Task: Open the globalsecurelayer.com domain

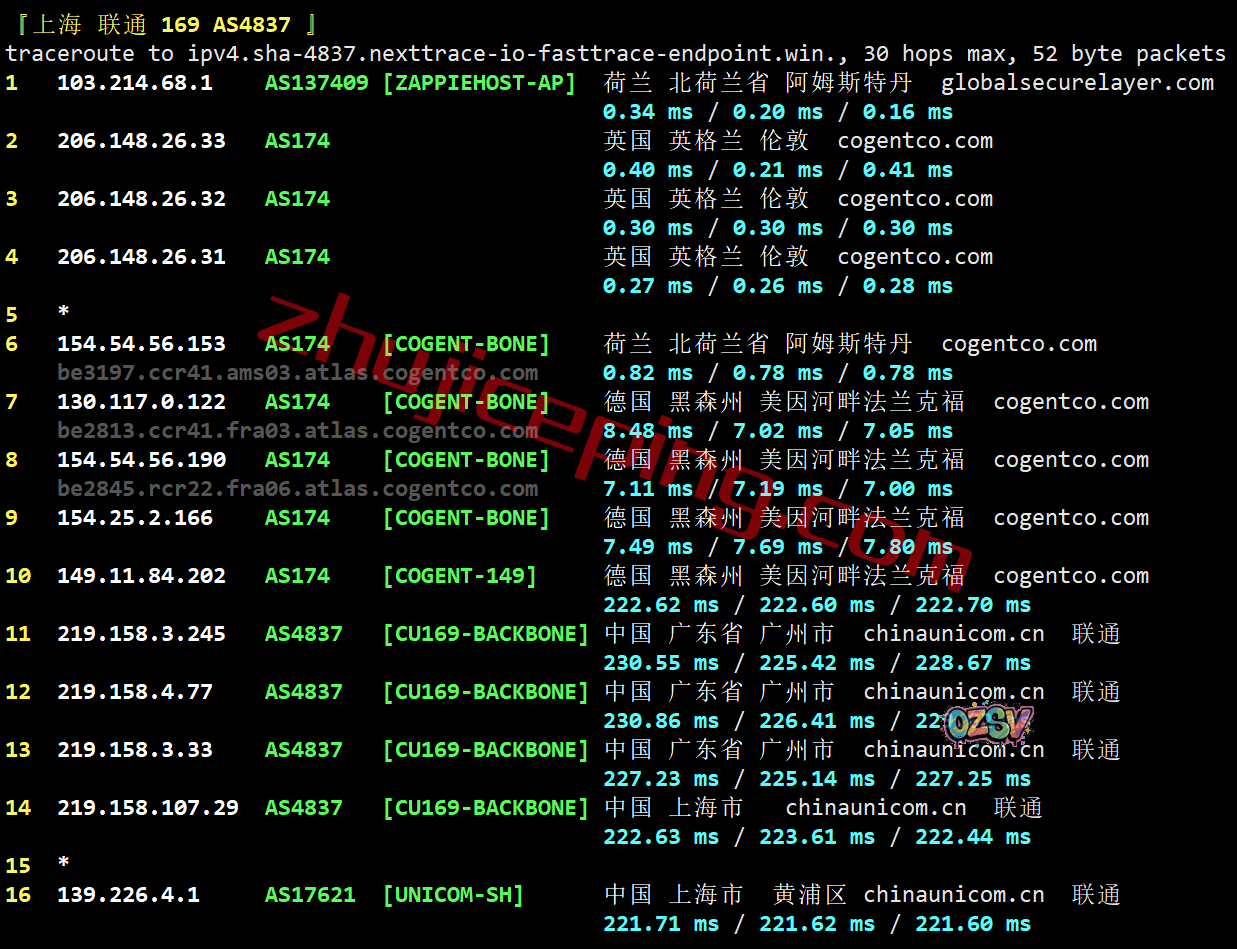Action: point(1077,83)
